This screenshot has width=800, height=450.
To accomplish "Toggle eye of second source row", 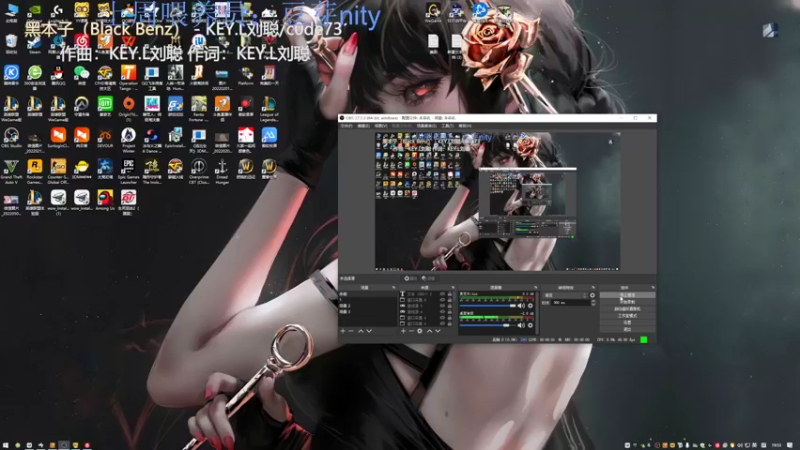I will pyautogui.click(x=442, y=300).
